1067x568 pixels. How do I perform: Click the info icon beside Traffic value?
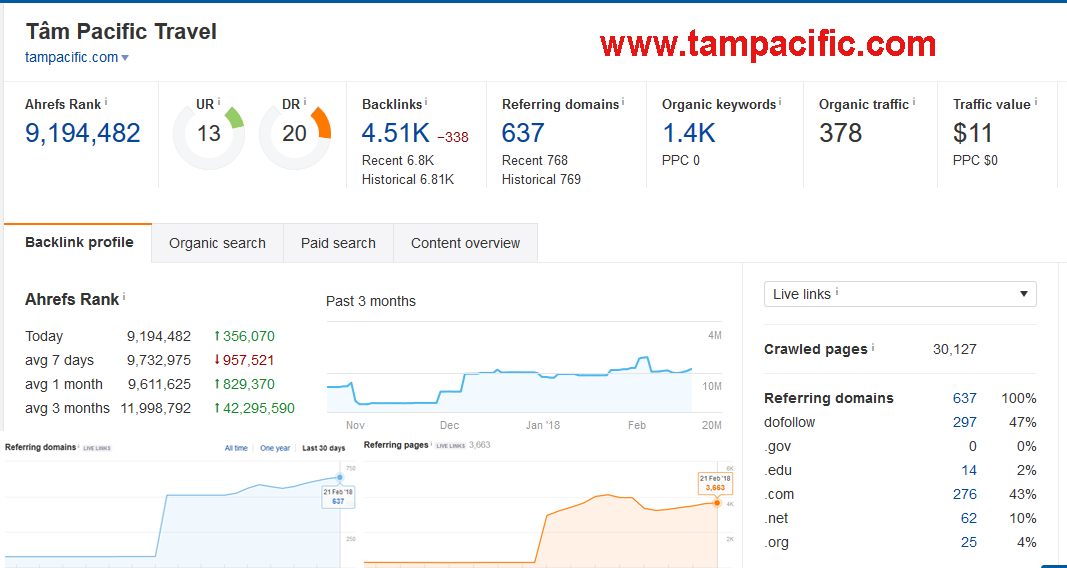(x=1036, y=101)
